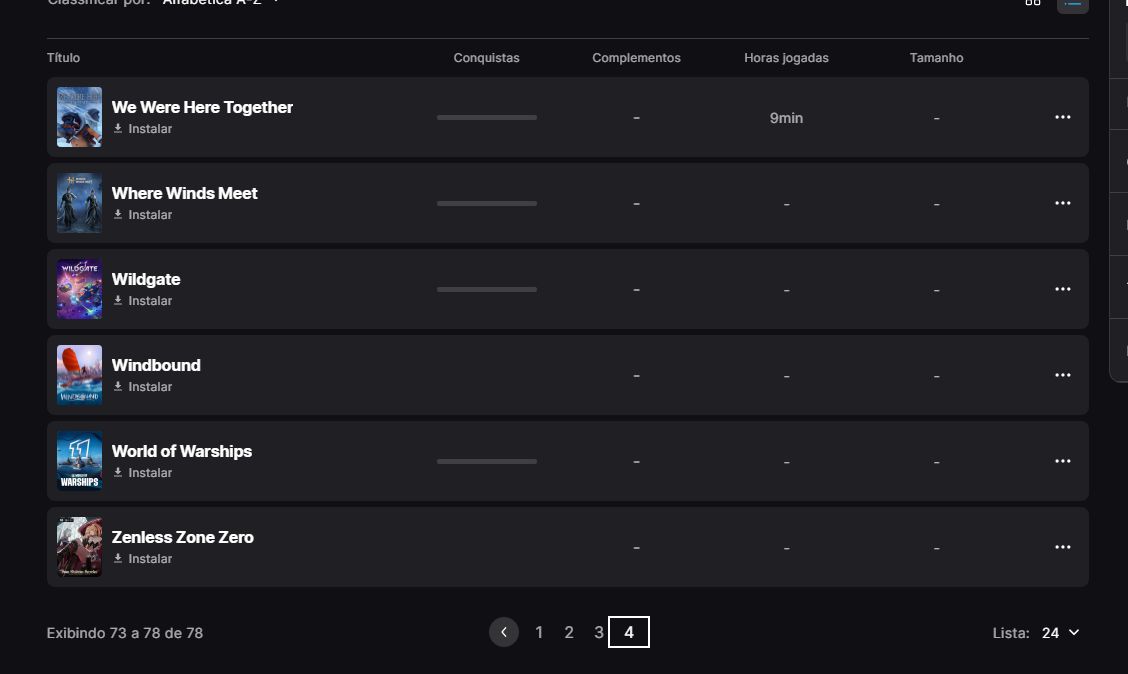Jump to page 3

[599, 632]
